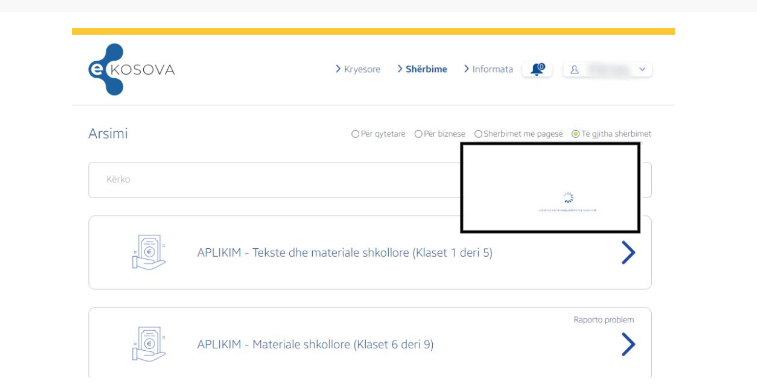Select the Për qytetarë radio button
The image size is (757, 391).
click(x=355, y=134)
